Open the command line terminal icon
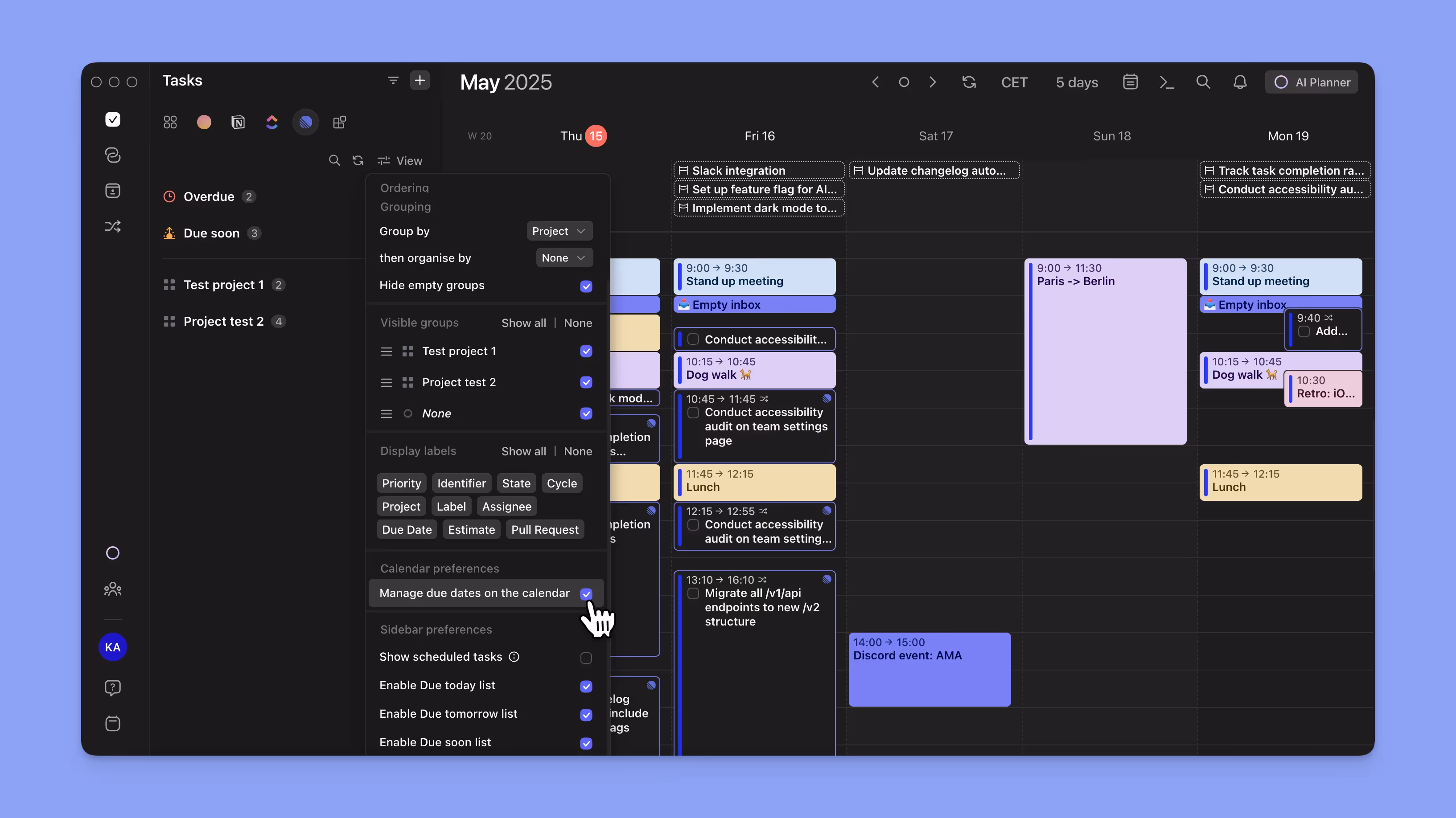1456x818 pixels. [1167, 82]
